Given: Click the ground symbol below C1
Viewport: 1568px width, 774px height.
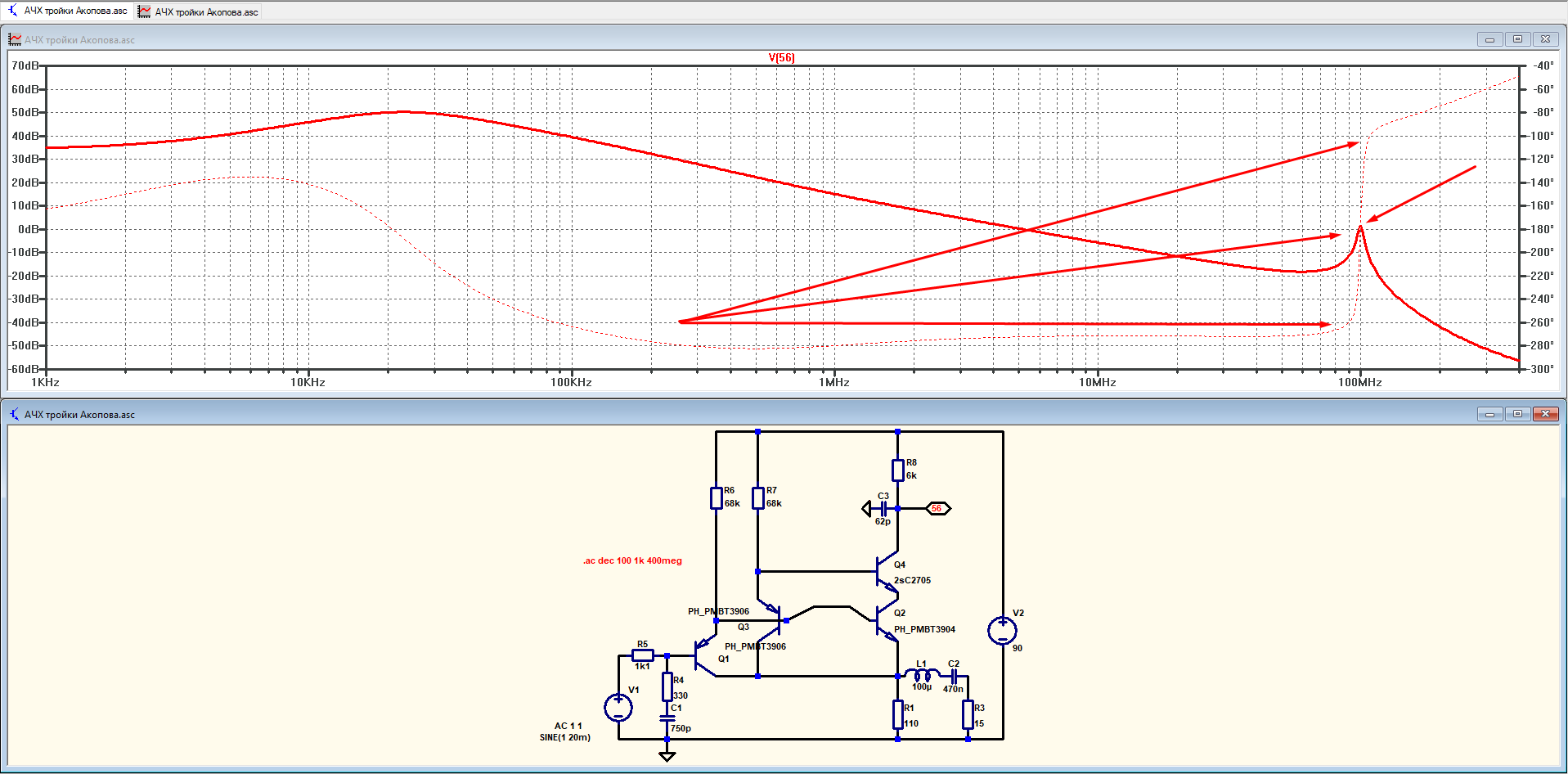Looking at the screenshot, I should (667, 755).
